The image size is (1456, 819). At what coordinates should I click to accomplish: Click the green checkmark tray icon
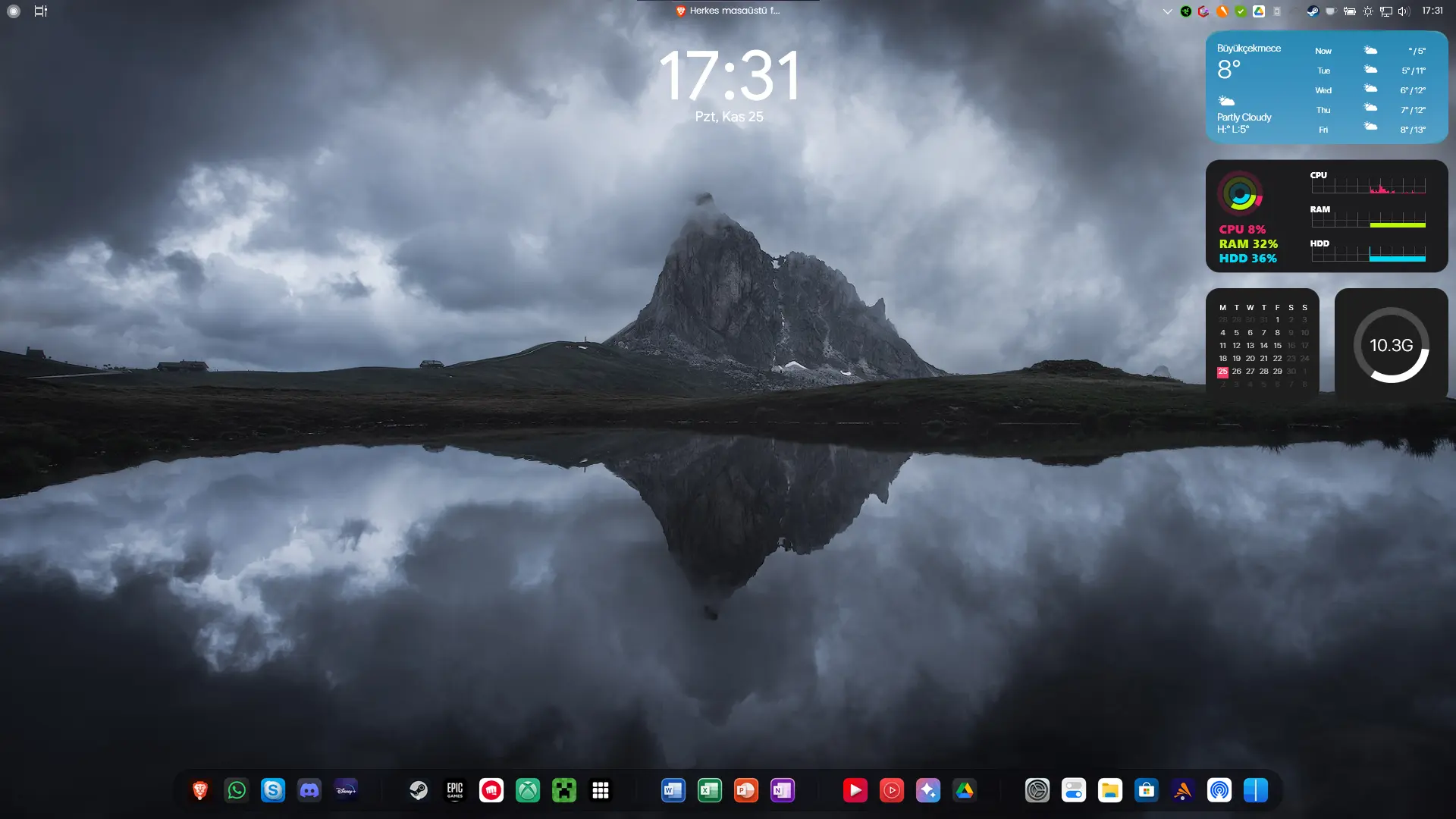(x=1241, y=11)
